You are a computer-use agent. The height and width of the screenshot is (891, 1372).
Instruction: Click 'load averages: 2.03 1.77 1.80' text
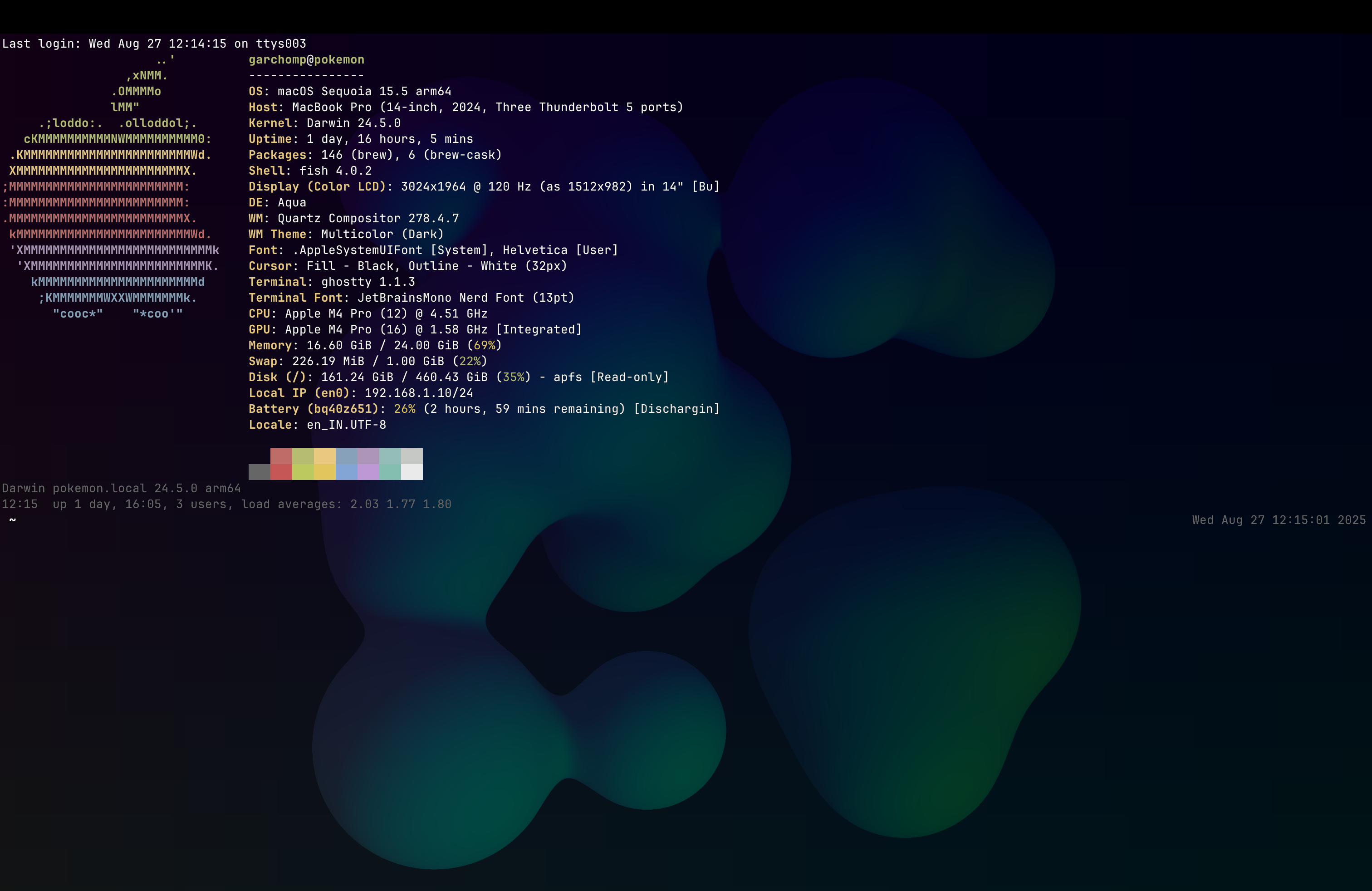[346, 504]
